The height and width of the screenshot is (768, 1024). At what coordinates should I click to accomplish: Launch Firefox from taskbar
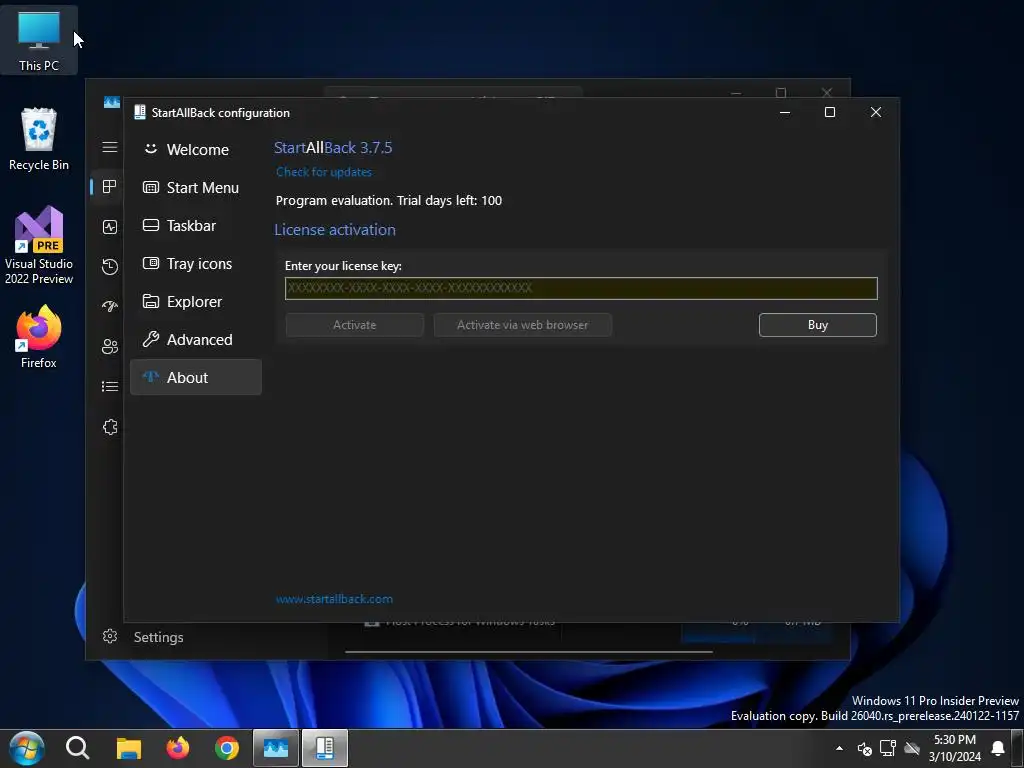coord(178,748)
